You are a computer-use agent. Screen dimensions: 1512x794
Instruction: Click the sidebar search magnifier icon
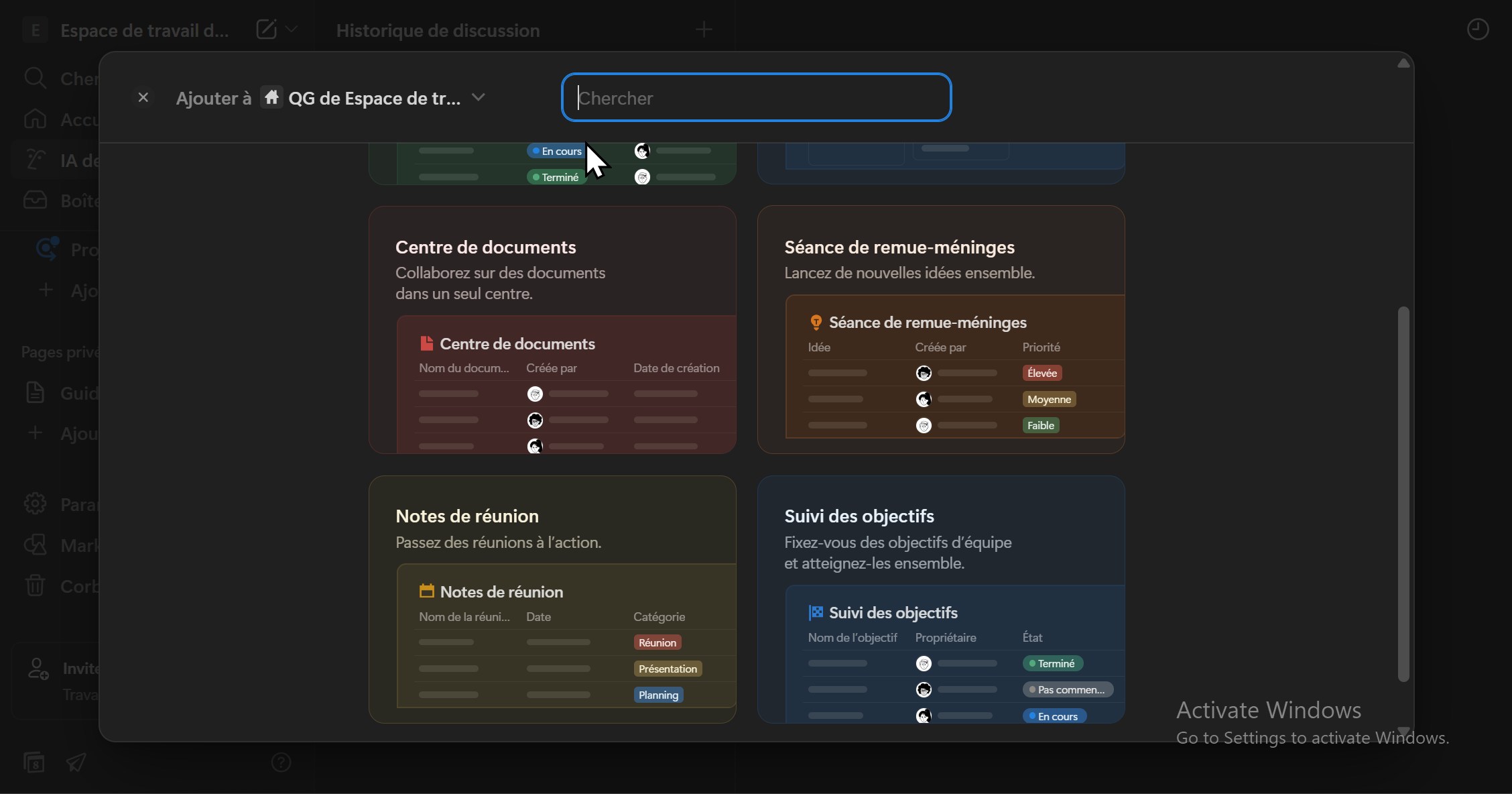pos(35,78)
